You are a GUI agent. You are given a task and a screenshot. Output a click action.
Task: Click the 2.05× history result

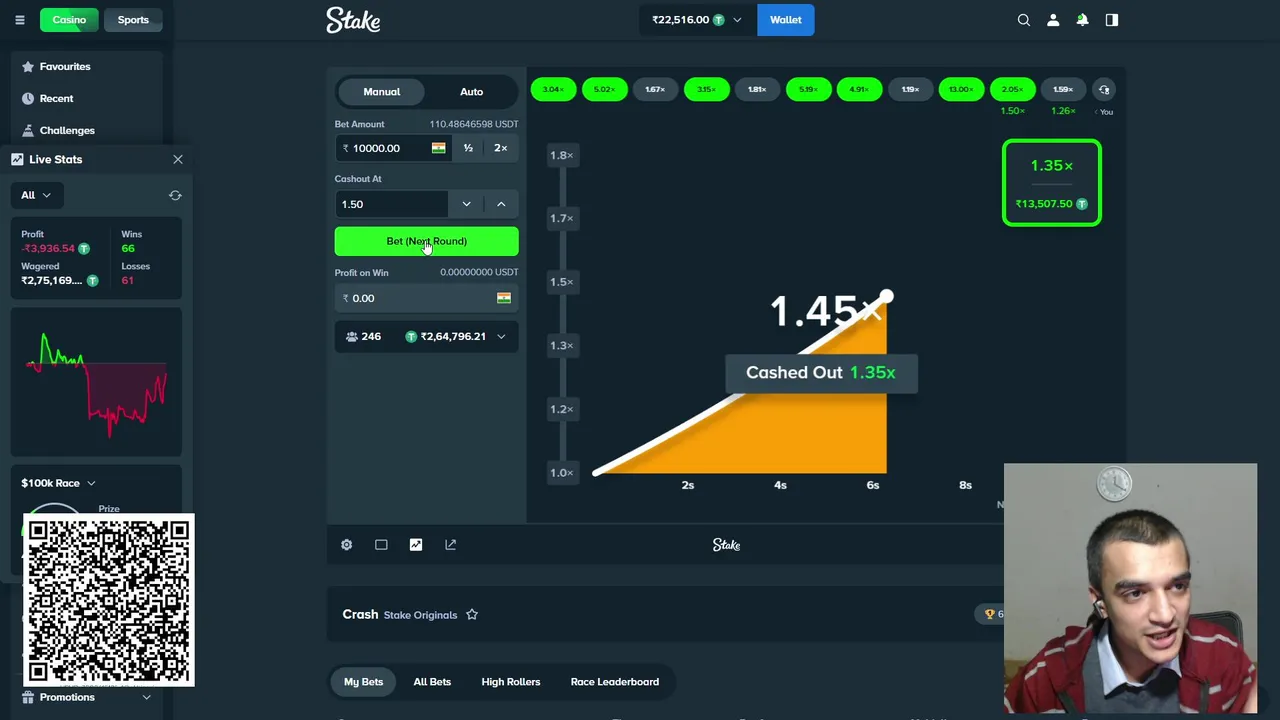(x=1012, y=90)
